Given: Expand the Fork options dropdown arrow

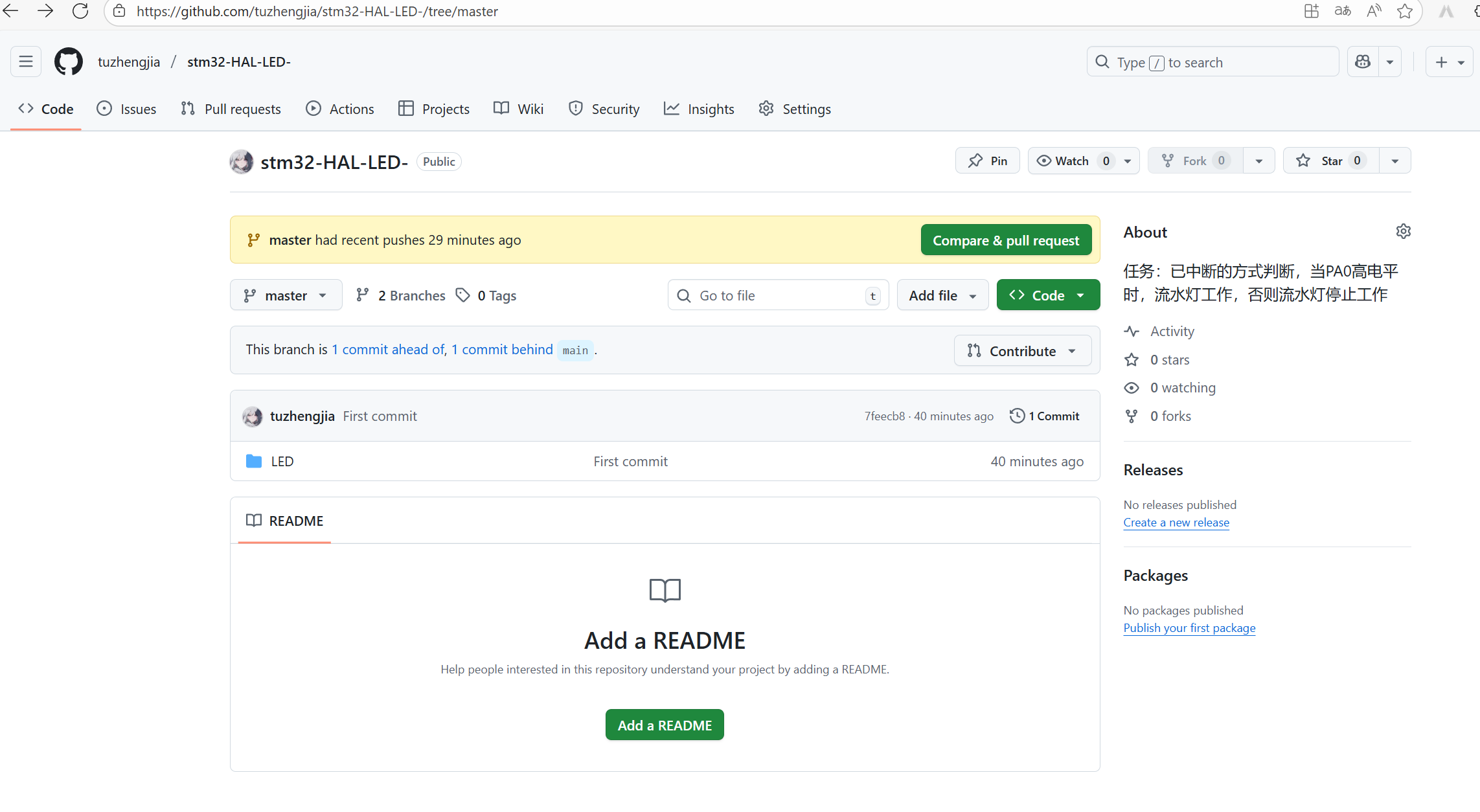Looking at the screenshot, I should point(1259,161).
